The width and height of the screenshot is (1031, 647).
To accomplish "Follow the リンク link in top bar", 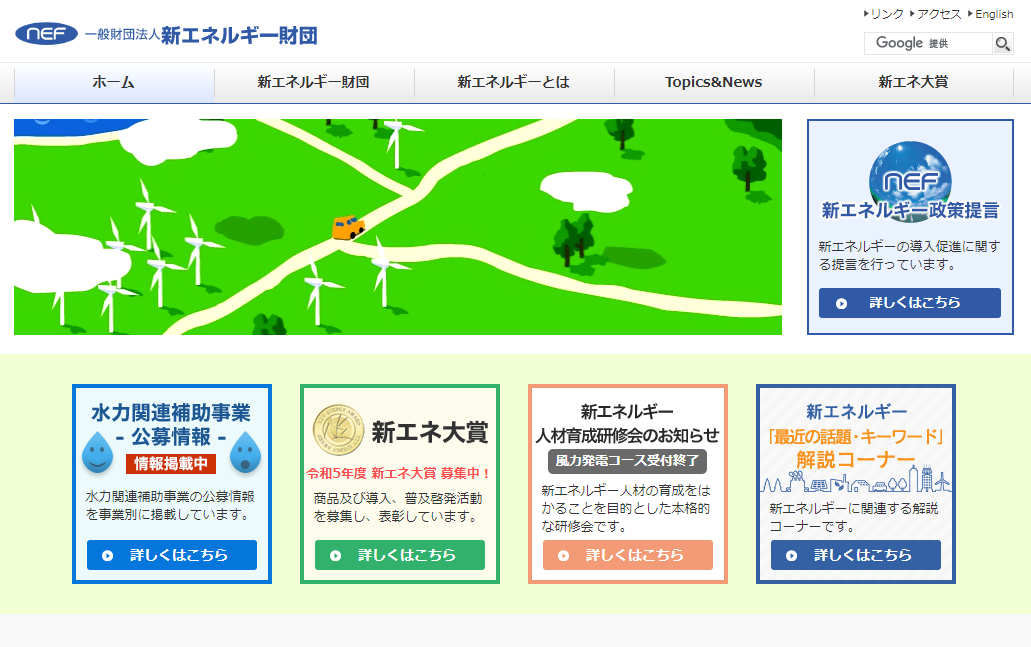I will [x=886, y=14].
